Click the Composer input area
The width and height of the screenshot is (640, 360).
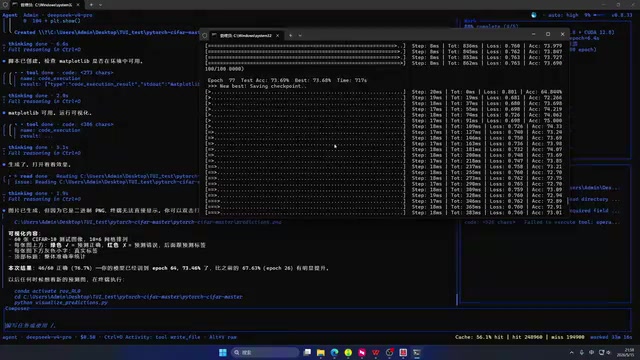[x=318, y=320]
